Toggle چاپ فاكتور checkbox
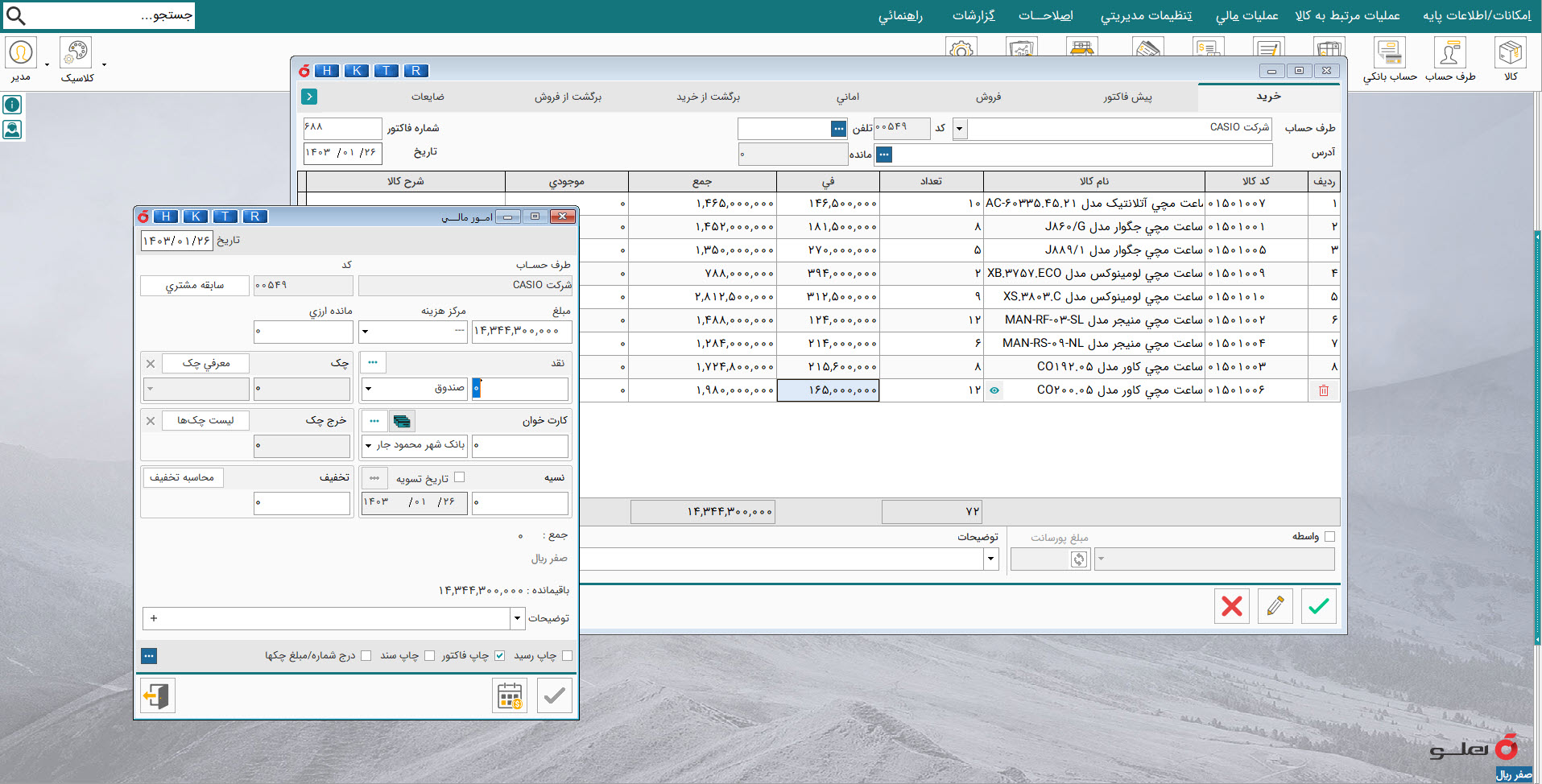Viewport: 1542px width, 784px height. pyautogui.click(x=499, y=656)
